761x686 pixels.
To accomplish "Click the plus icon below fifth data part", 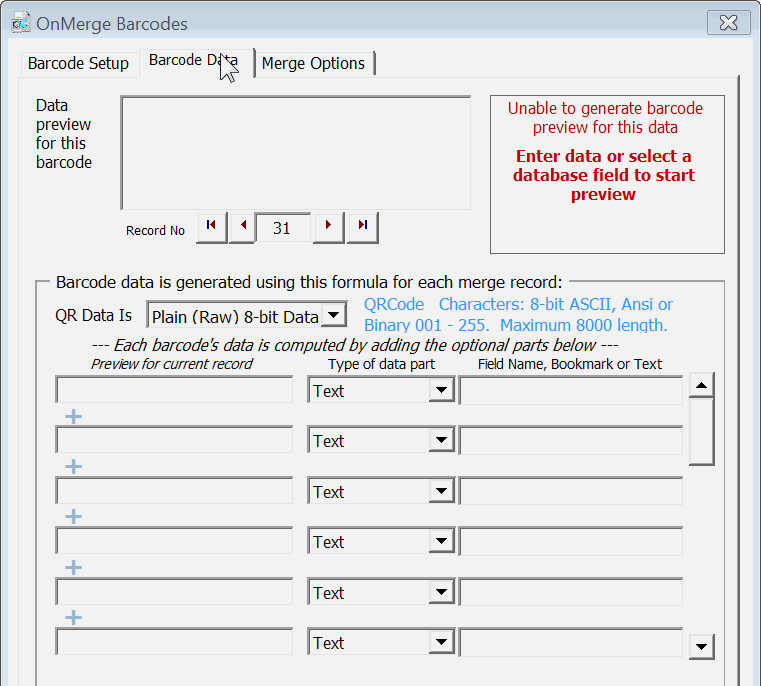I will click(x=73, y=618).
